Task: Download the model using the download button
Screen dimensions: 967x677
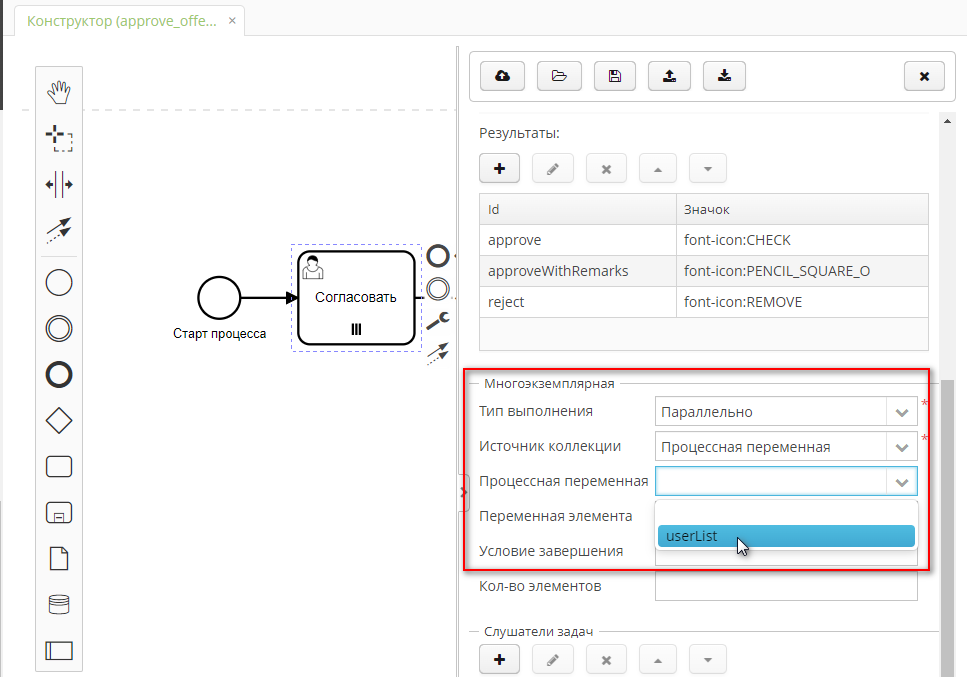Action: click(724, 75)
